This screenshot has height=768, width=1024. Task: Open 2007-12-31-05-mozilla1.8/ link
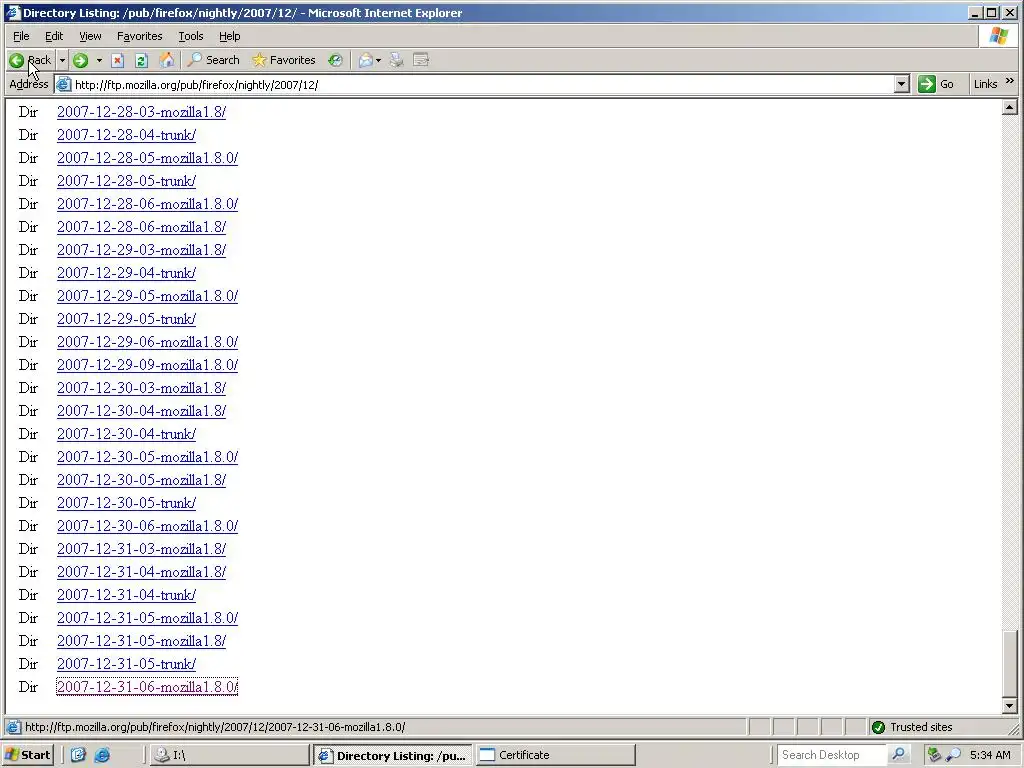141,641
